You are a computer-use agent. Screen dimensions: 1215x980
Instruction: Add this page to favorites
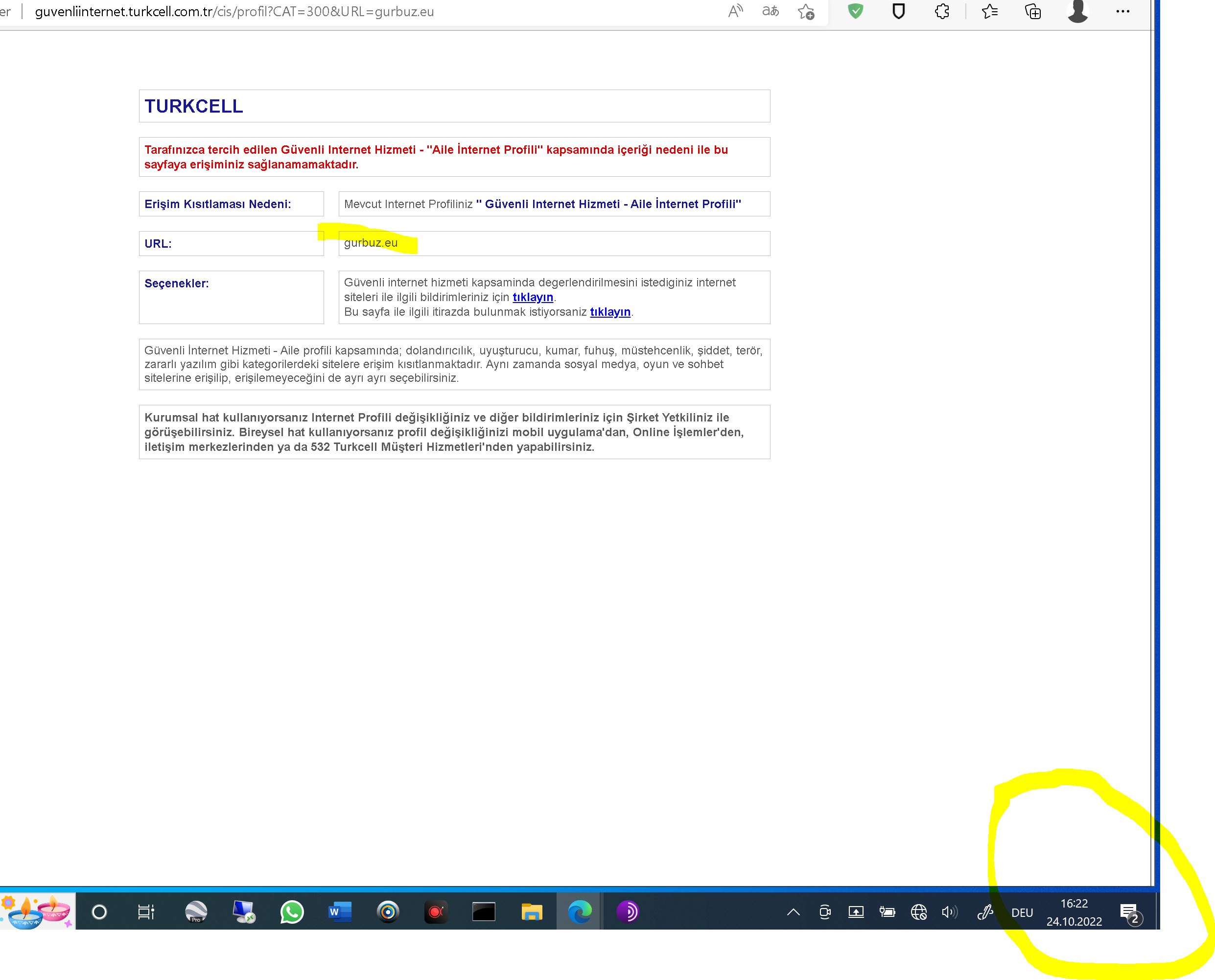[806, 12]
